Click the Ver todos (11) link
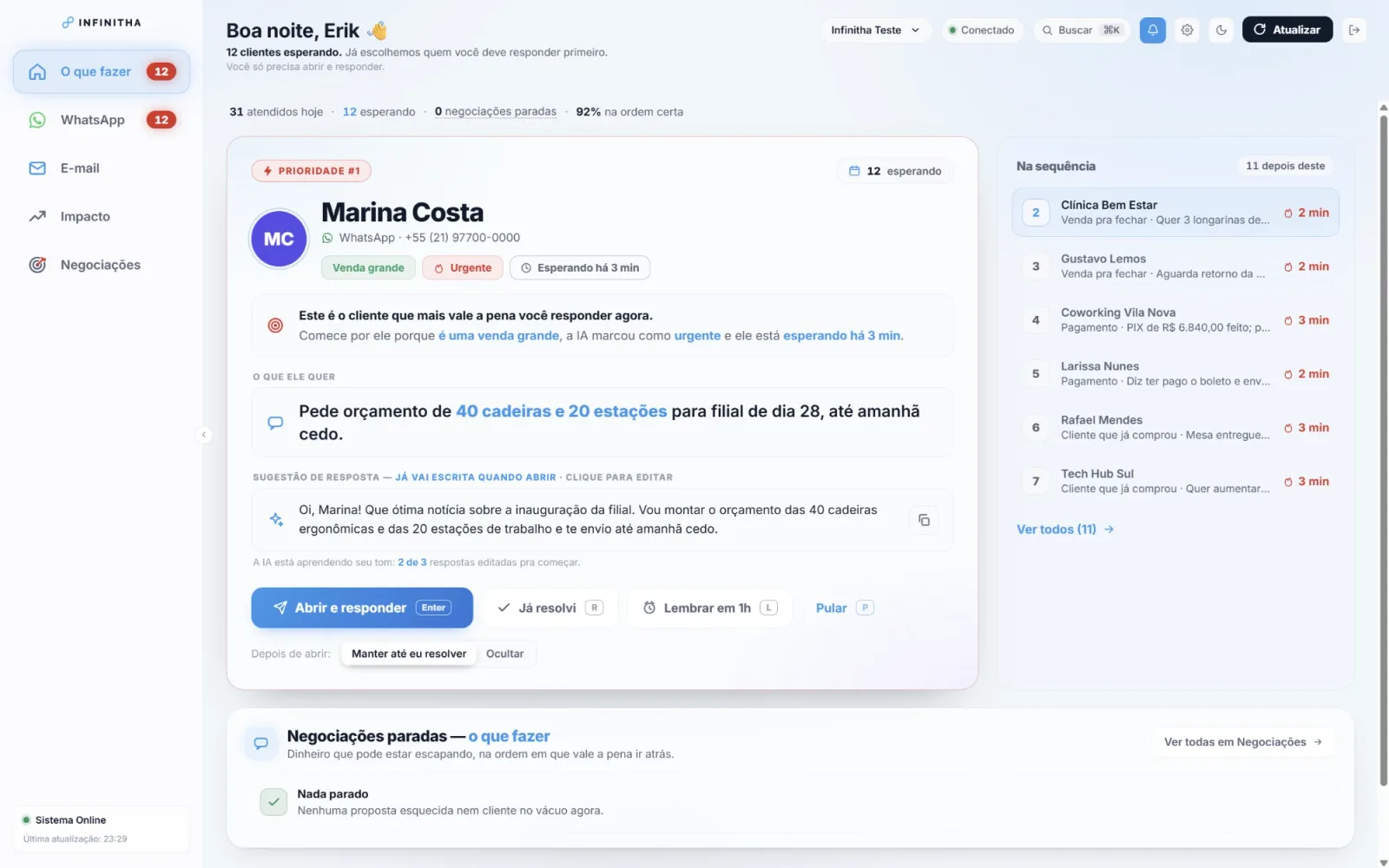 click(x=1065, y=529)
